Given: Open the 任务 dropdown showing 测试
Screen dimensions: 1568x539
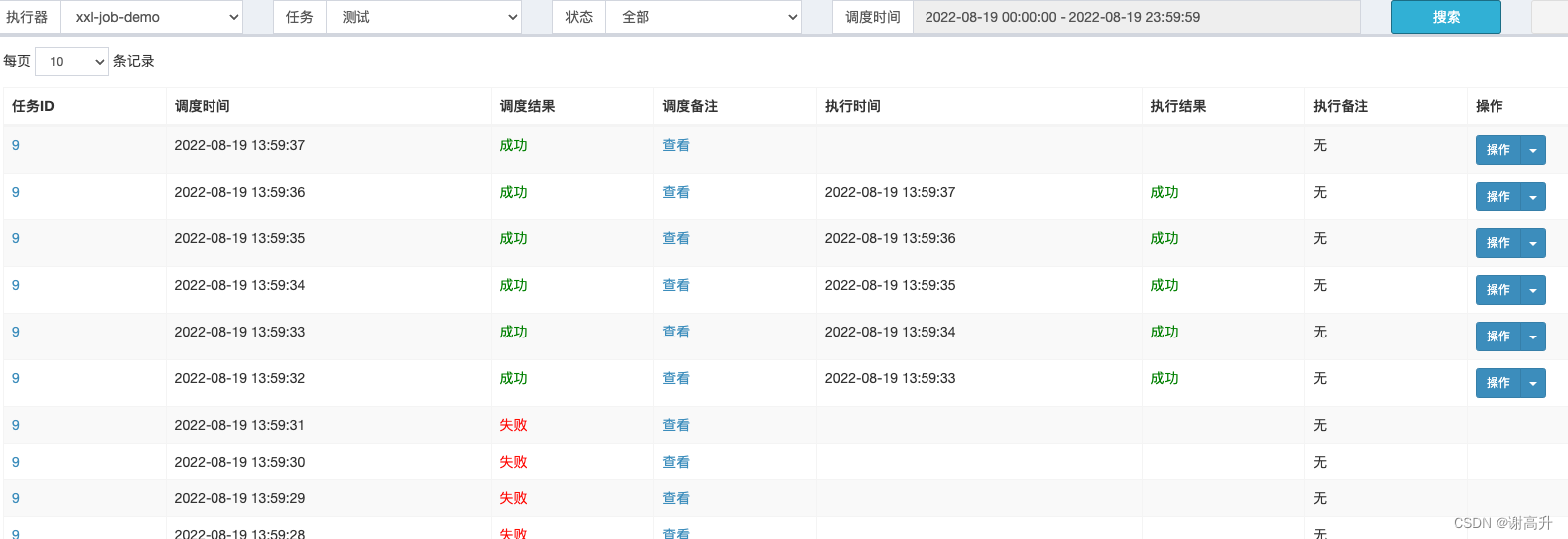Looking at the screenshot, I should (x=424, y=17).
